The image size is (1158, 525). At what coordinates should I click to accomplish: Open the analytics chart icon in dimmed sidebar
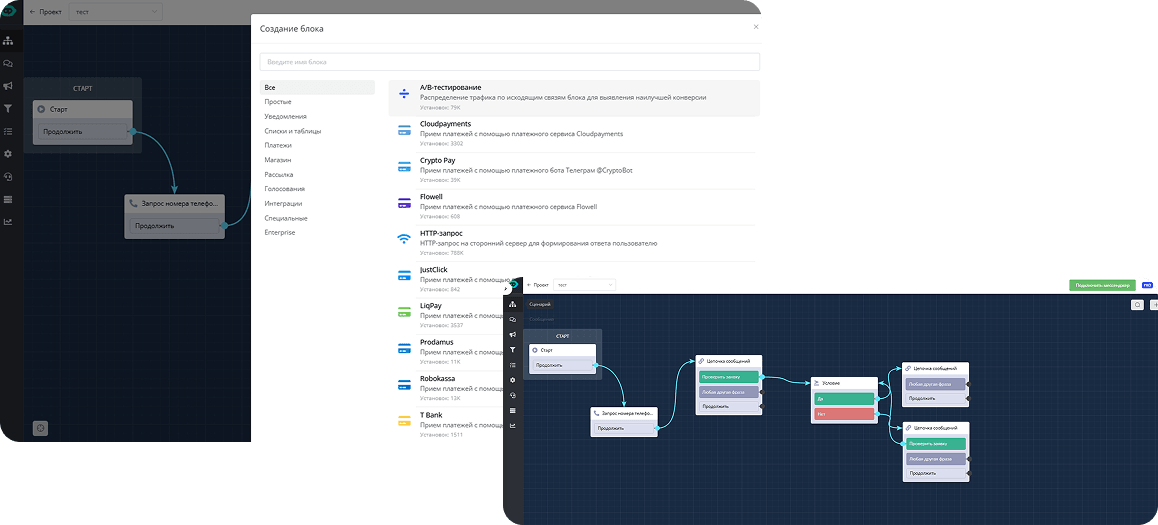(x=8, y=222)
